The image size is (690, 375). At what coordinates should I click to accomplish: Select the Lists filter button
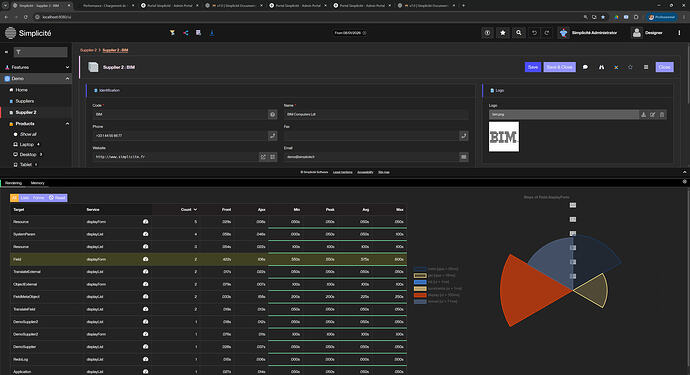[25, 198]
